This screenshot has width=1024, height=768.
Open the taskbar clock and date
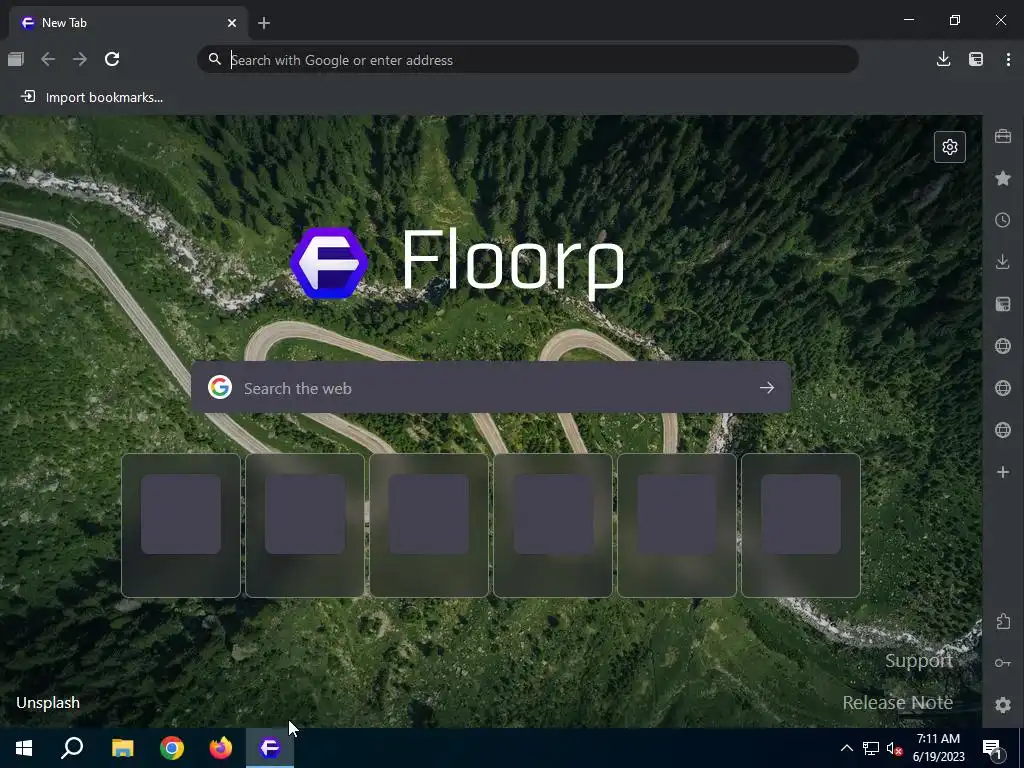[x=938, y=748]
